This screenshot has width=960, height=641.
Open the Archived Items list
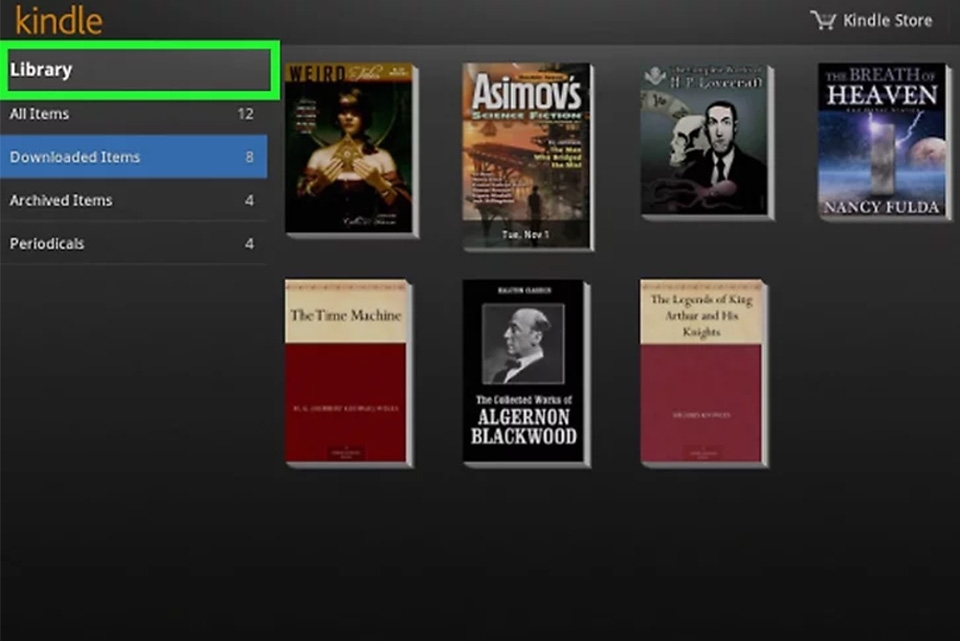click(133, 200)
